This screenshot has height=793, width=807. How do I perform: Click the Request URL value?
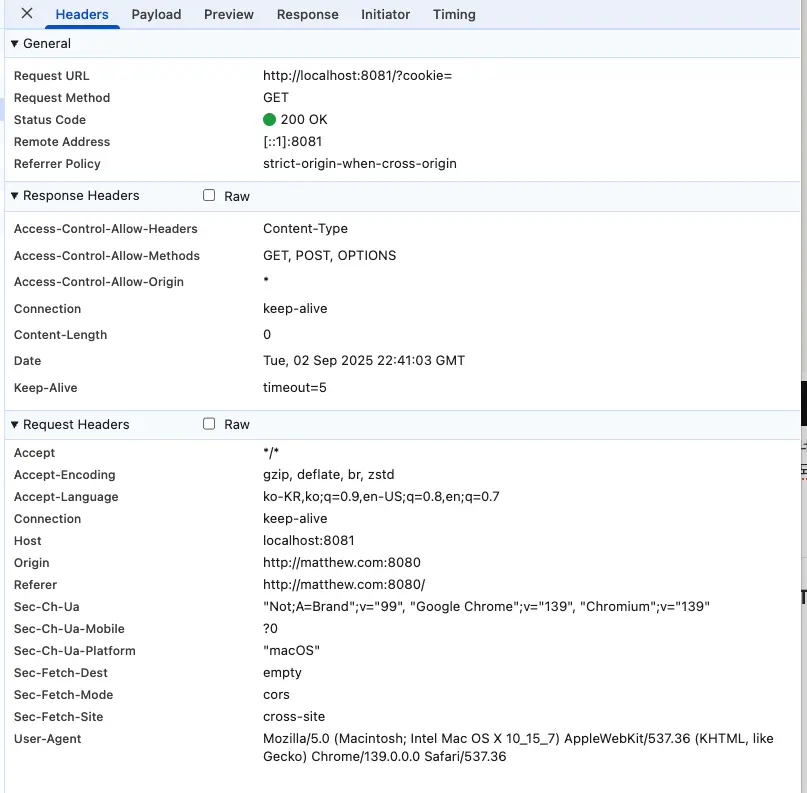[357, 76]
